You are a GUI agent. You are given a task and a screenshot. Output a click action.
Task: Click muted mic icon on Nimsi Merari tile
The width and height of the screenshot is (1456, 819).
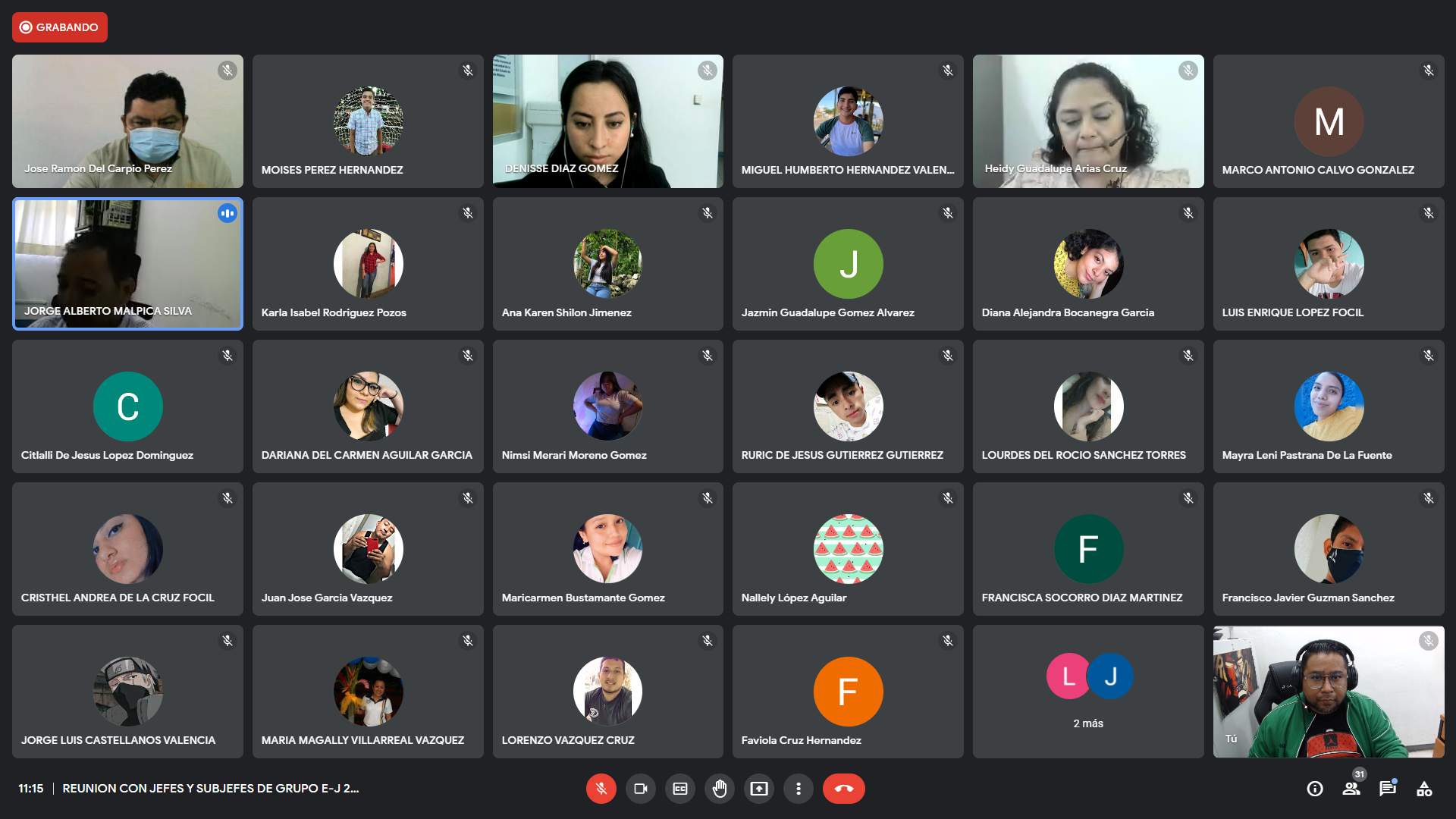tap(708, 356)
